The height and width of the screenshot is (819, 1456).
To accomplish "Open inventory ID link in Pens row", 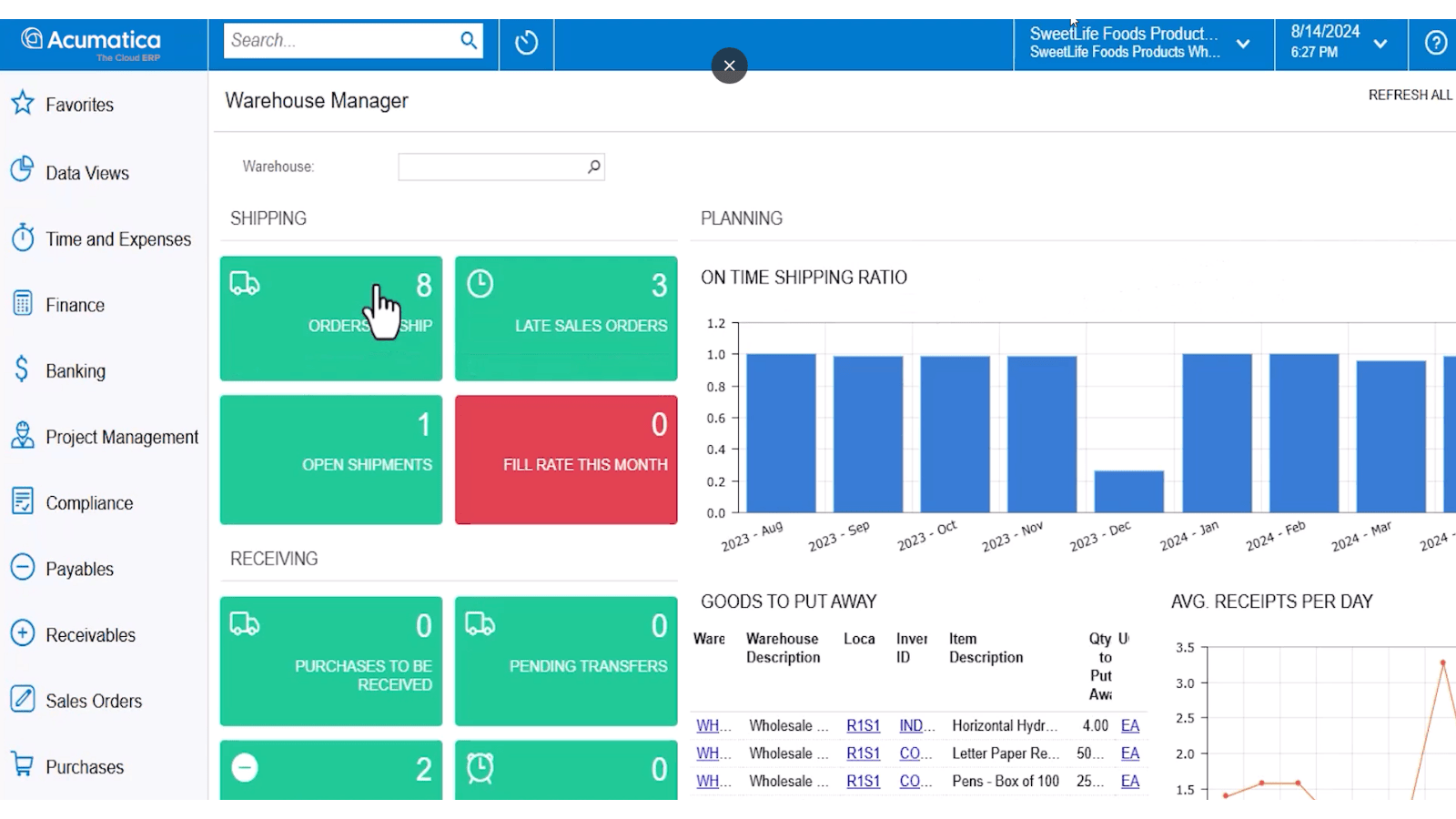I will coord(916,781).
